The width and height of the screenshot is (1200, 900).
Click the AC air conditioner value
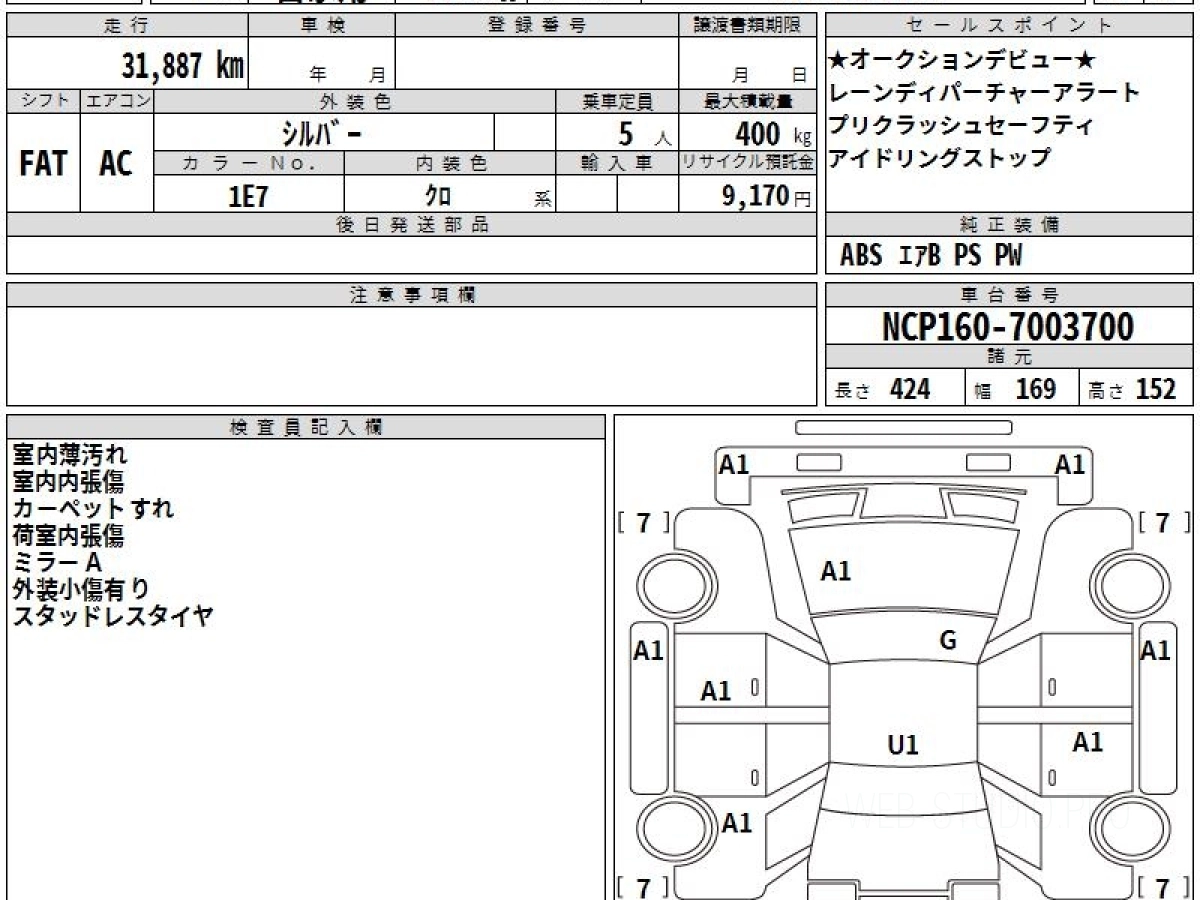(117, 164)
